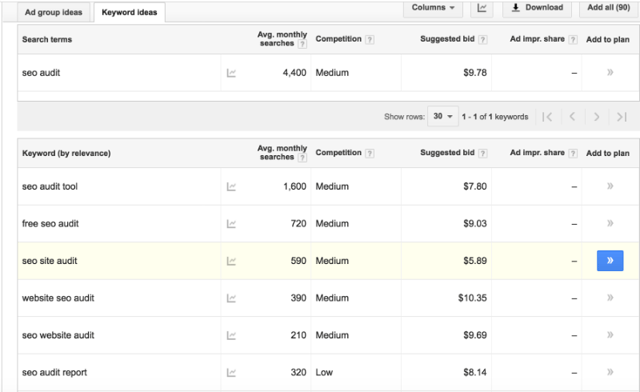Add website seo audit to plan
Image resolution: width=640 pixels, height=392 pixels.
click(x=610, y=298)
